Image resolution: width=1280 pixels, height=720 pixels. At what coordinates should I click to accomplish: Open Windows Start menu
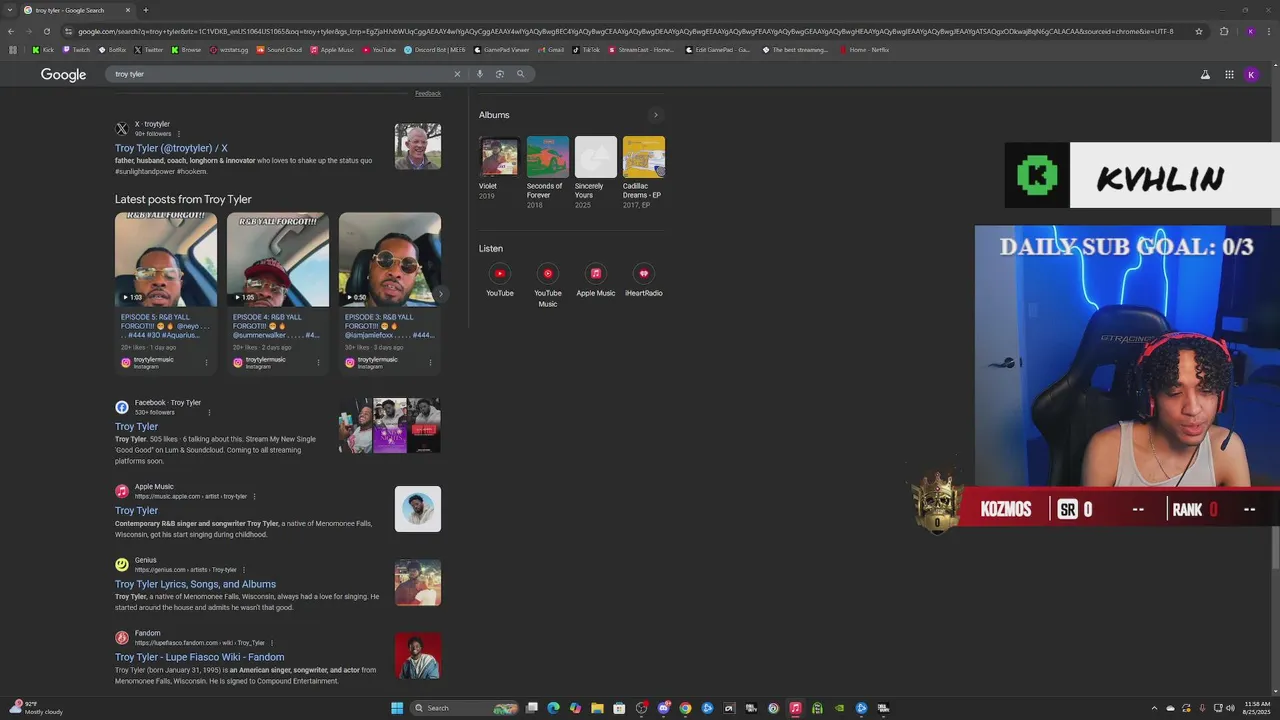point(397,708)
